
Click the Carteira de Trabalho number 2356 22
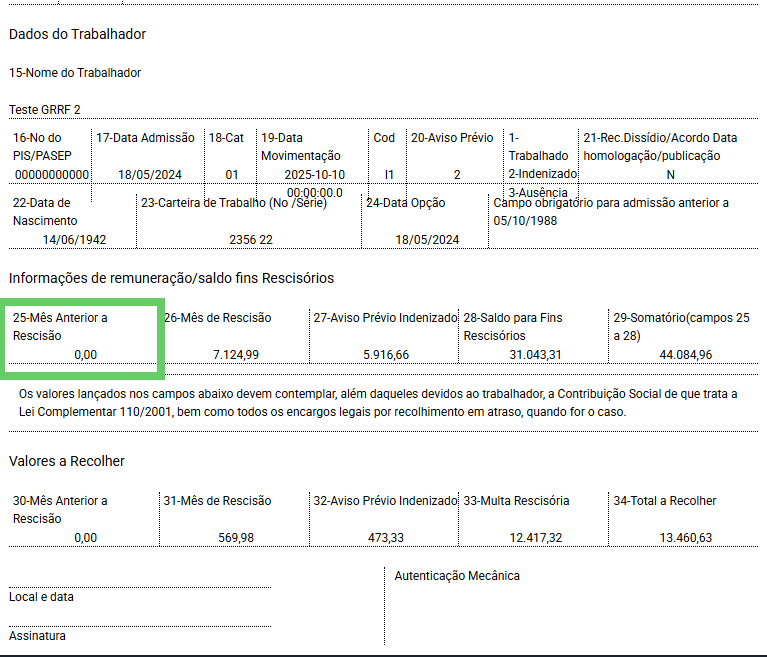click(251, 240)
